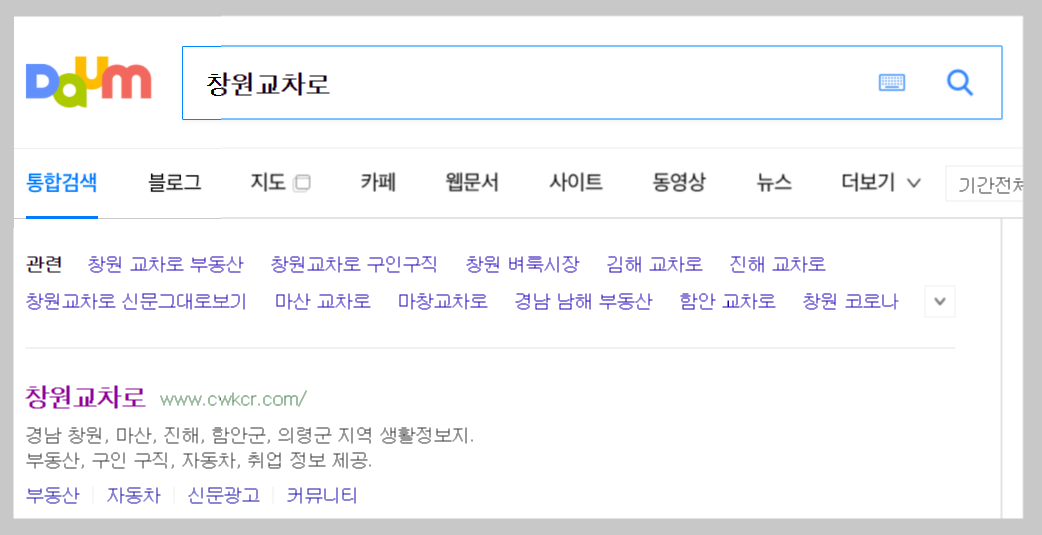Select the 통합검색 tab
The height and width of the screenshot is (535, 1042).
[62, 182]
